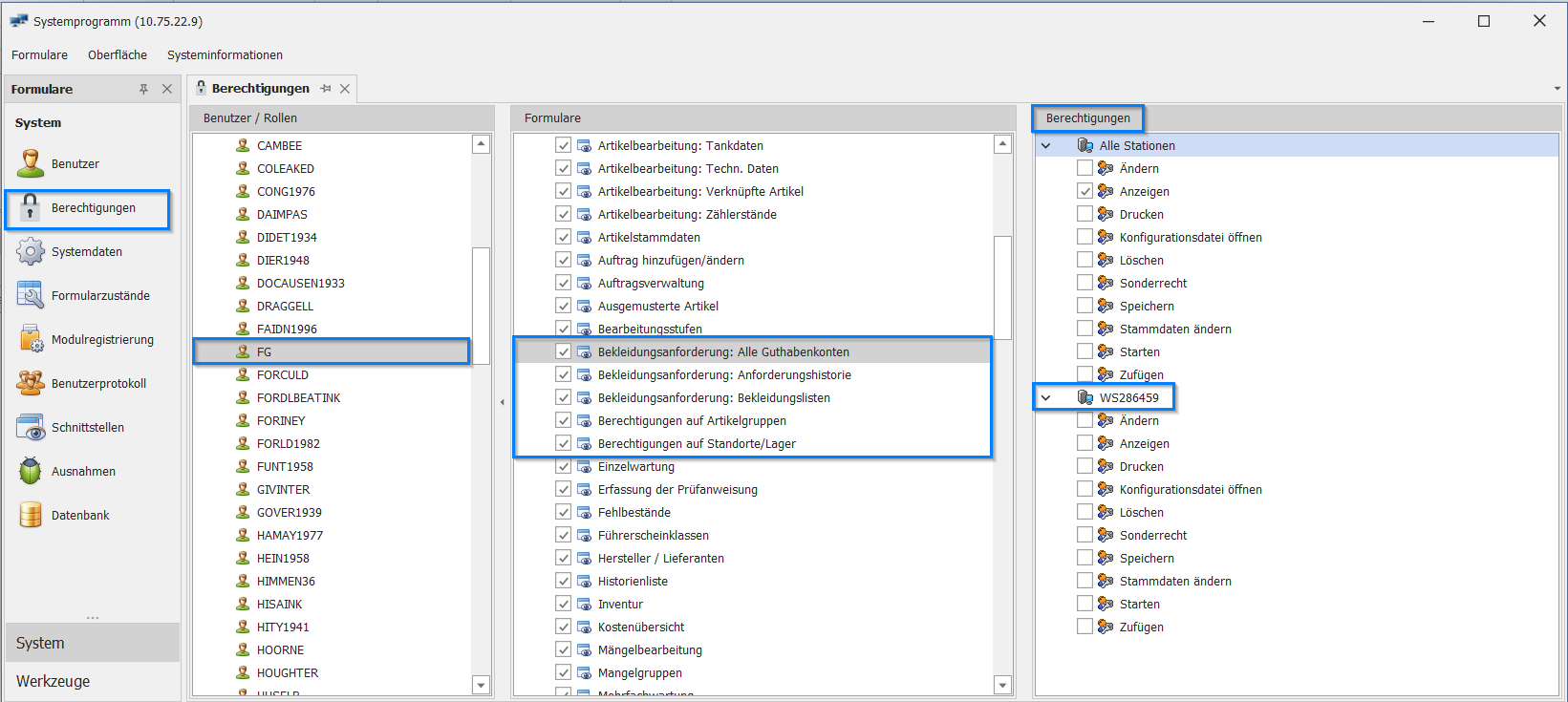Uncheck Anzeigen under Alle Stationen
The height and width of the screenshot is (702, 1568).
coord(1085,191)
